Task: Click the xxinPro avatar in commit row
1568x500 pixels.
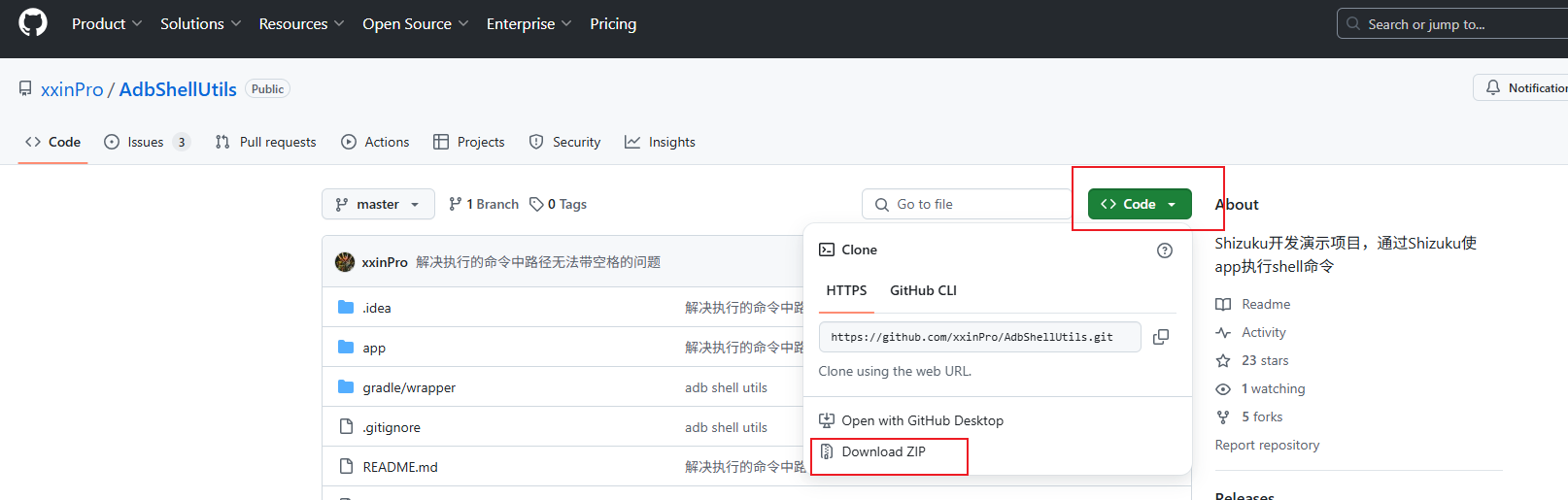Action: pos(345,262)
